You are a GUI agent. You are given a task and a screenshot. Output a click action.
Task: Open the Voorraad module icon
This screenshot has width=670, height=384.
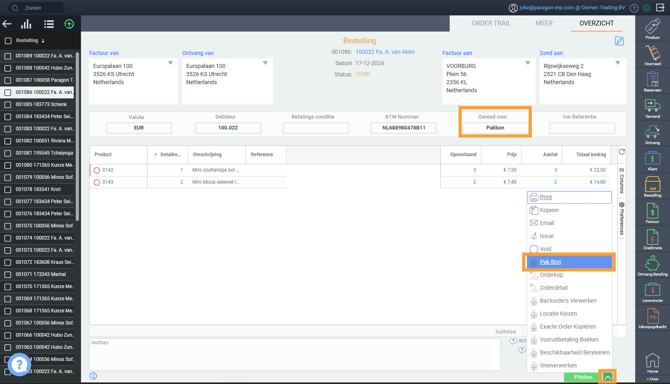click(x=652, y=53)
